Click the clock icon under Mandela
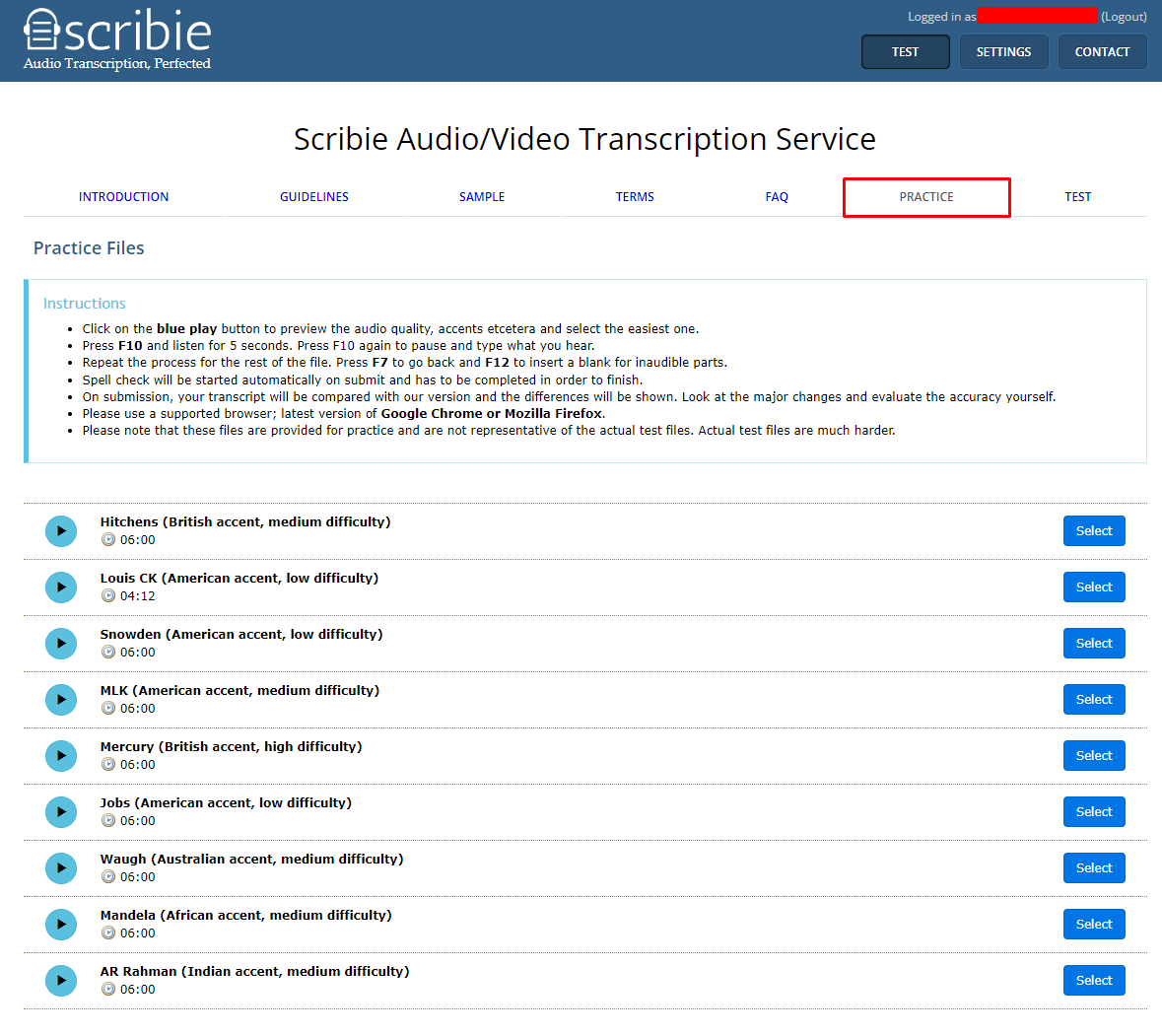This screenshot has height=1036, width=1162. coord(108,934)
